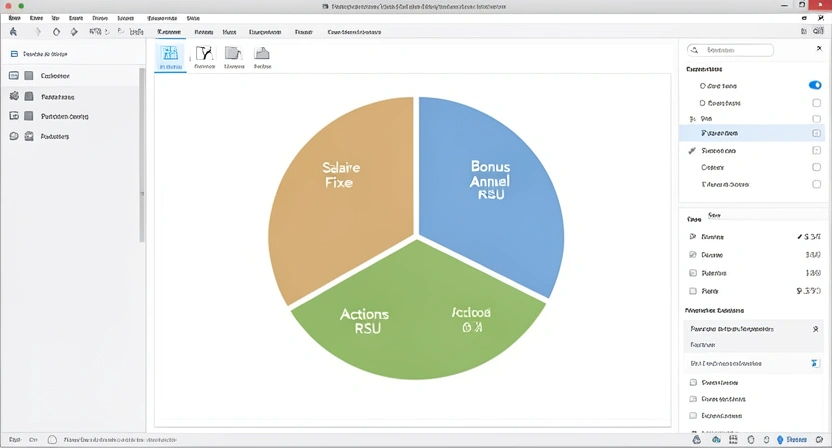
Task: Click the refresh icon at the status bar's far right
Action: 819,439
